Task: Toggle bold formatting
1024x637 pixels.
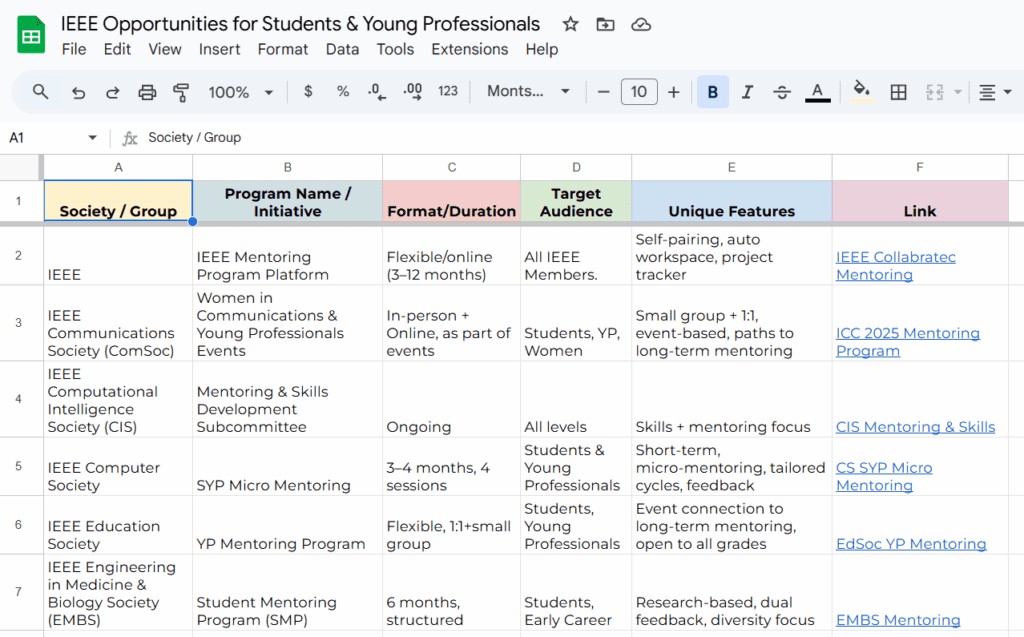Action: (x=713, y=92)
